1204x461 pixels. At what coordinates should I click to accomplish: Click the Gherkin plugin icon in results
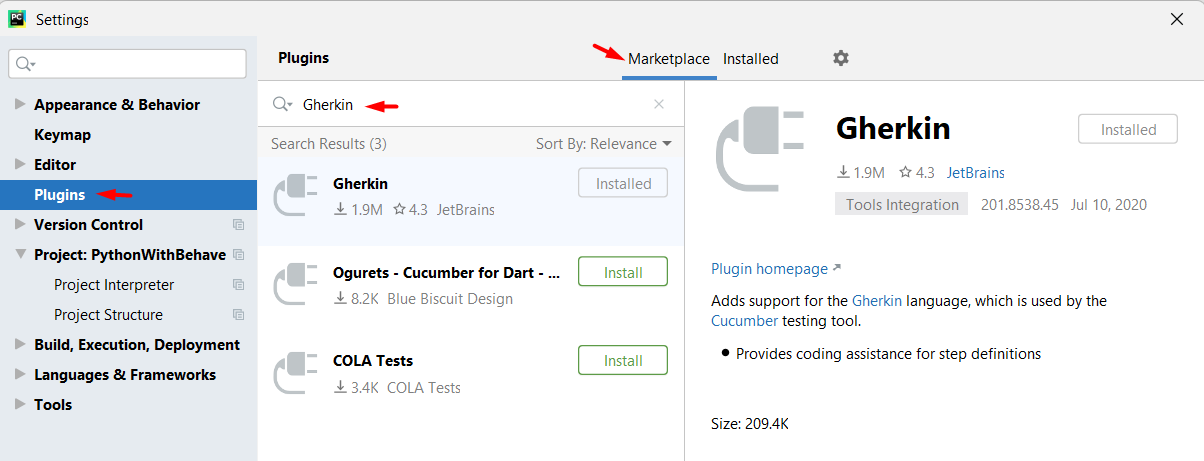pos(296,196)
